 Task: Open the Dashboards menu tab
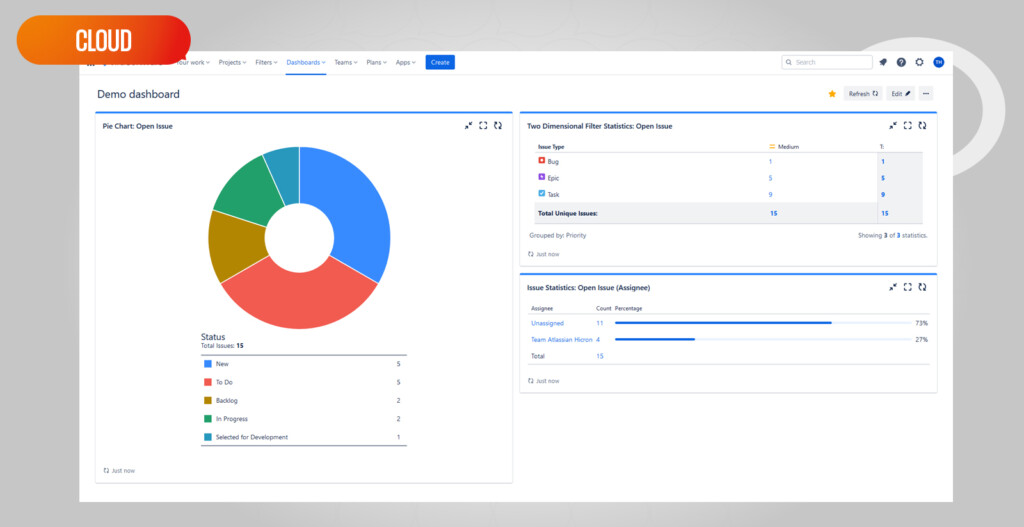[305, 62]
